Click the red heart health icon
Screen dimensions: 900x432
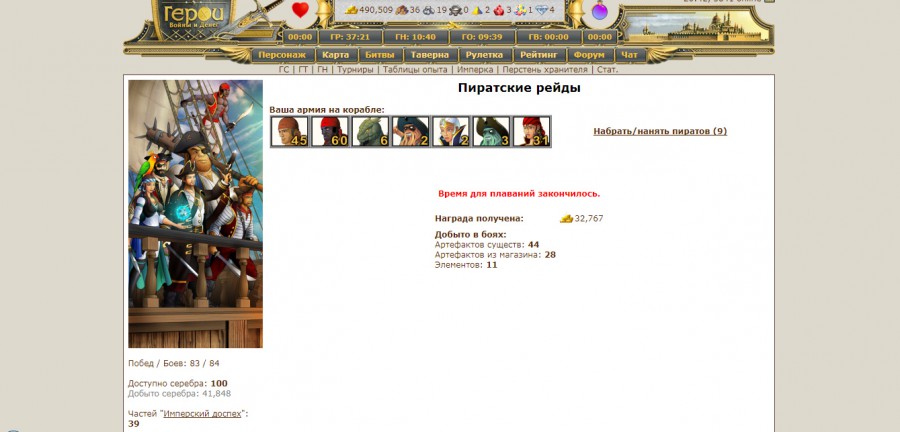300,11
